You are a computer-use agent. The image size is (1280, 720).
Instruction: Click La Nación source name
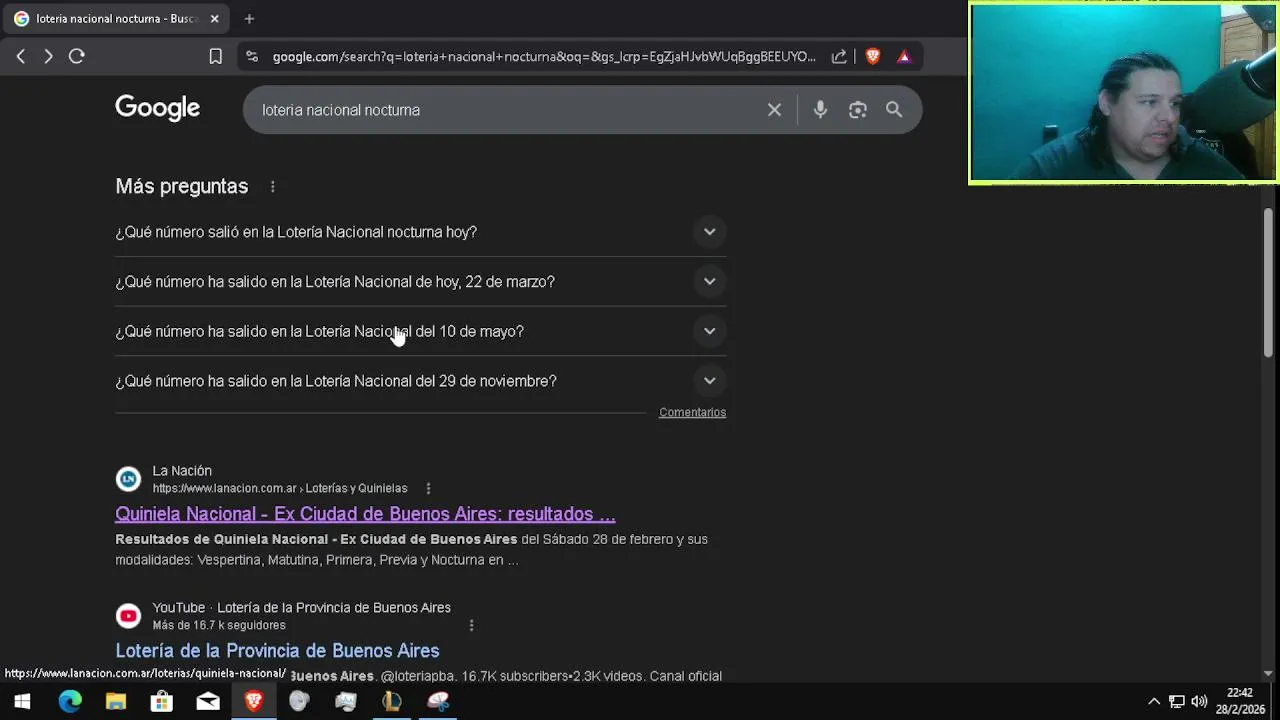click(x=182, y=471)
